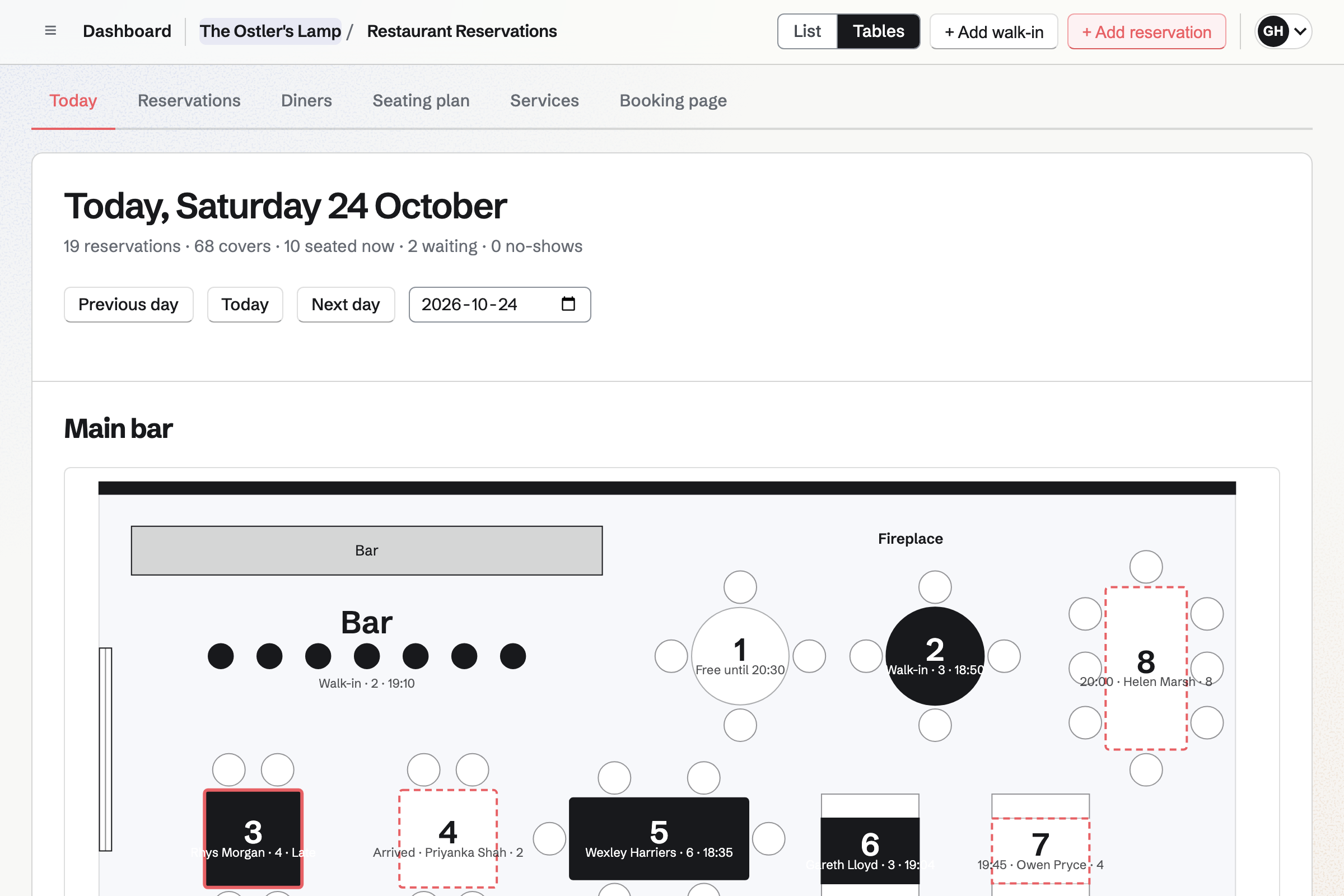Select table 7 for Owen Pryce
Image resolution: width=1344 pixels, height=896 pixels.
click(1040, 851)
